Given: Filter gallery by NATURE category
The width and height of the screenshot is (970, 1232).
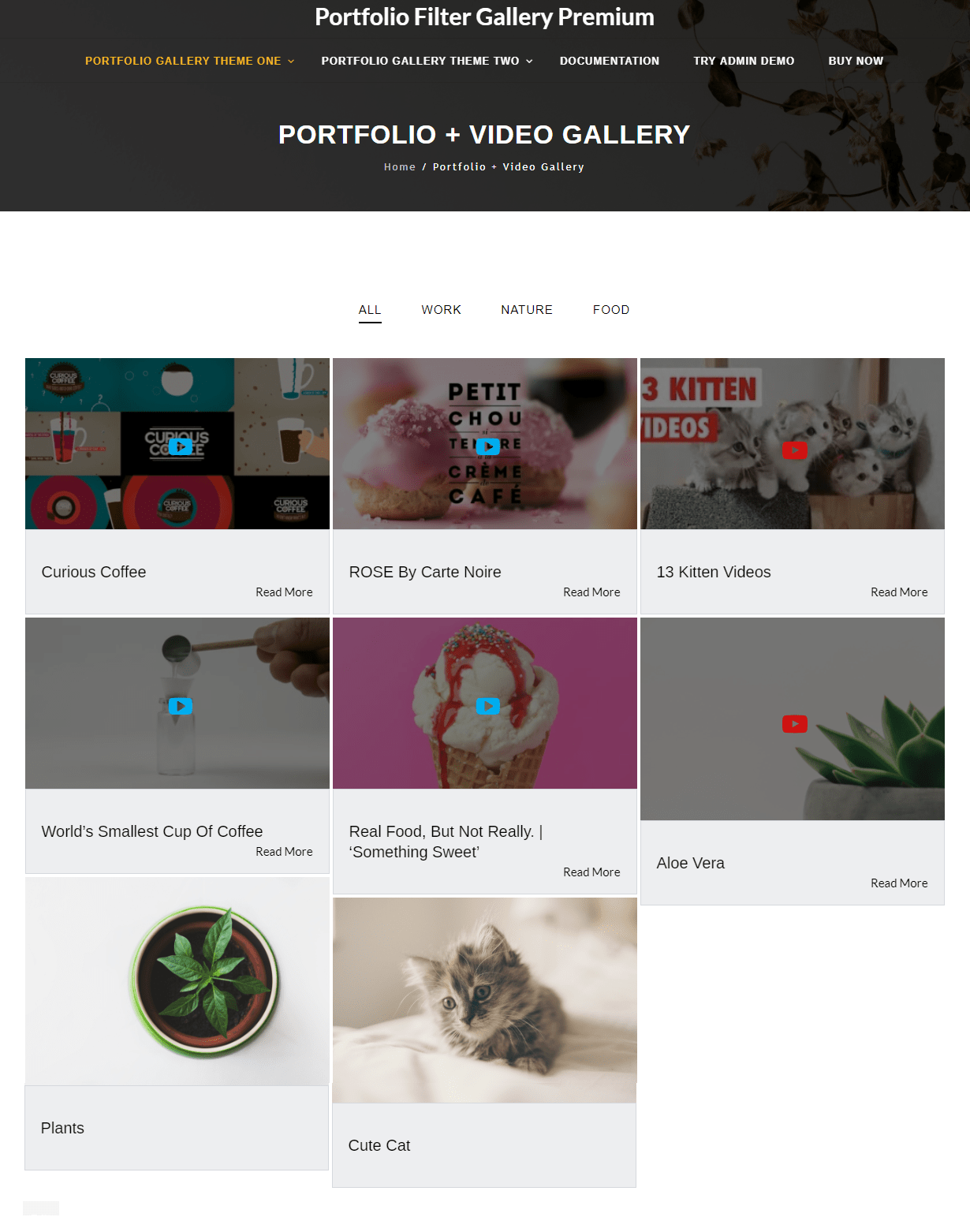Looking at the screenshot, I should (x=527, y=310).
